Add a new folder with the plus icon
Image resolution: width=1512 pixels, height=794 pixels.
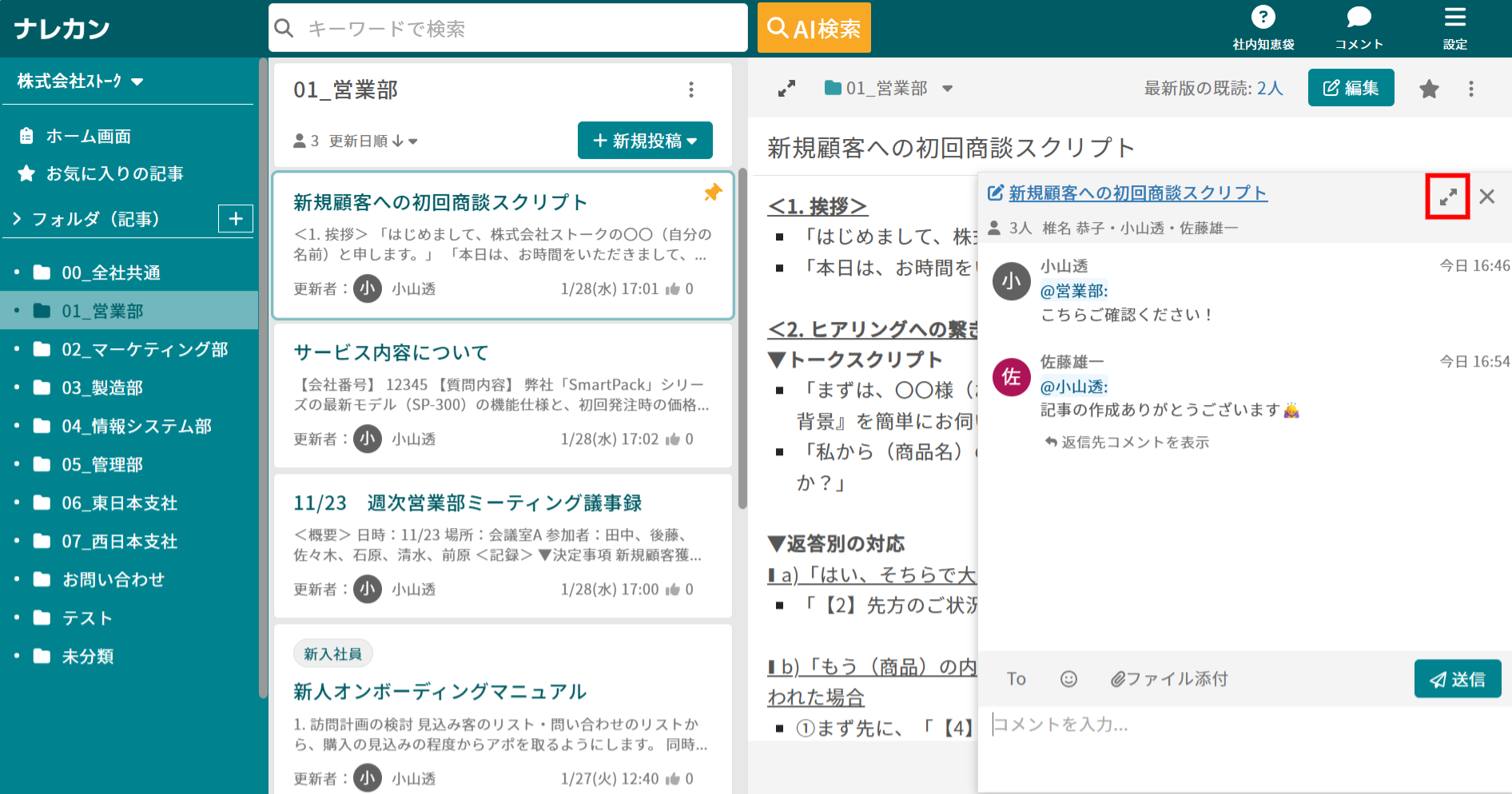[235, 218]
